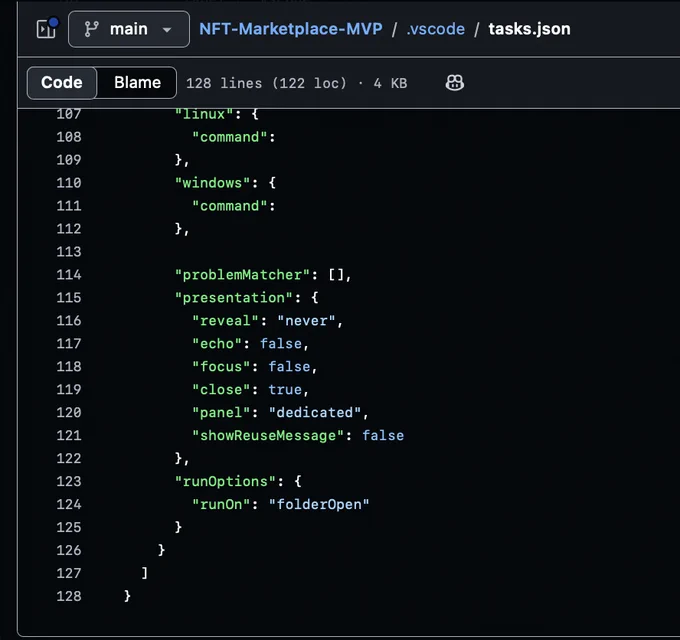Image resolution: width=680 pixels, height=640 pixels.
Task: Click the "focus" key on line 118
Action: 221,367
